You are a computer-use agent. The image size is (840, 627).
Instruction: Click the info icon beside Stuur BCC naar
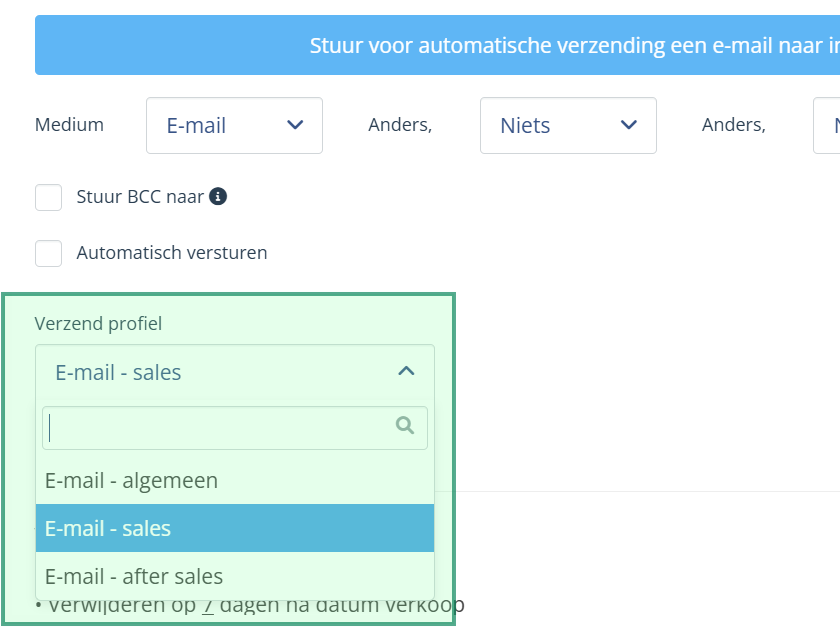218,197
